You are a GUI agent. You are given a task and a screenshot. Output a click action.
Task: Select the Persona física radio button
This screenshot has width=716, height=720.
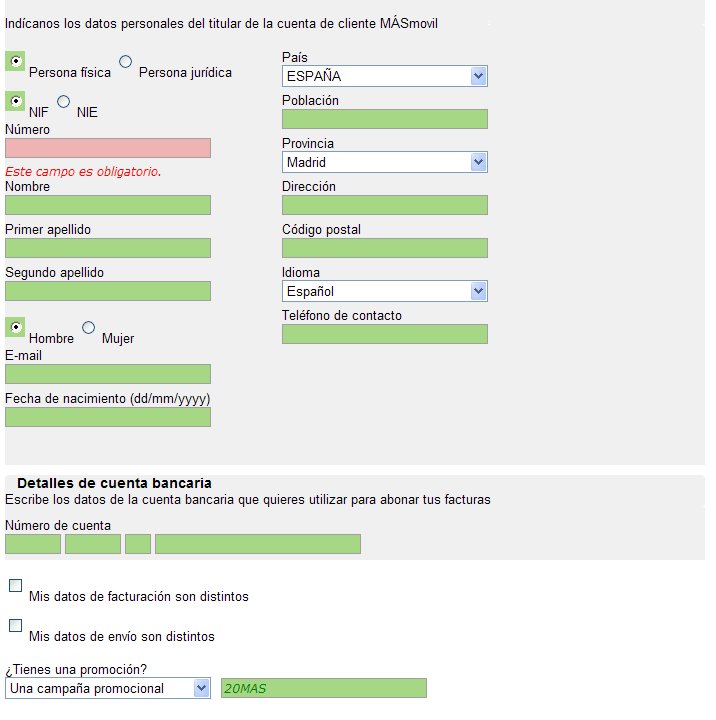[15, 62]
